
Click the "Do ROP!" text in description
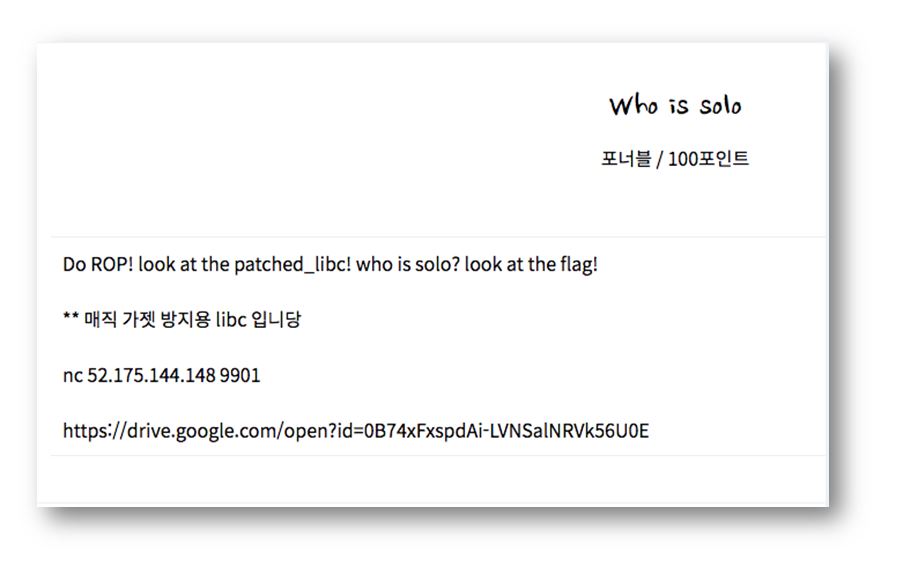pyautogui.click(x=98, y=266)
